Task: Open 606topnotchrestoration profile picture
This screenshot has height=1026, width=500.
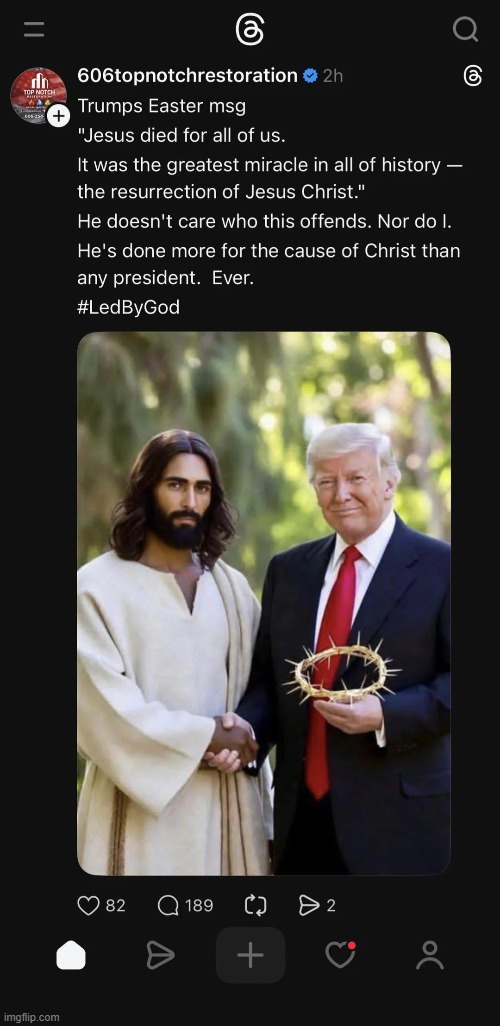Action: tap(38, 96)
